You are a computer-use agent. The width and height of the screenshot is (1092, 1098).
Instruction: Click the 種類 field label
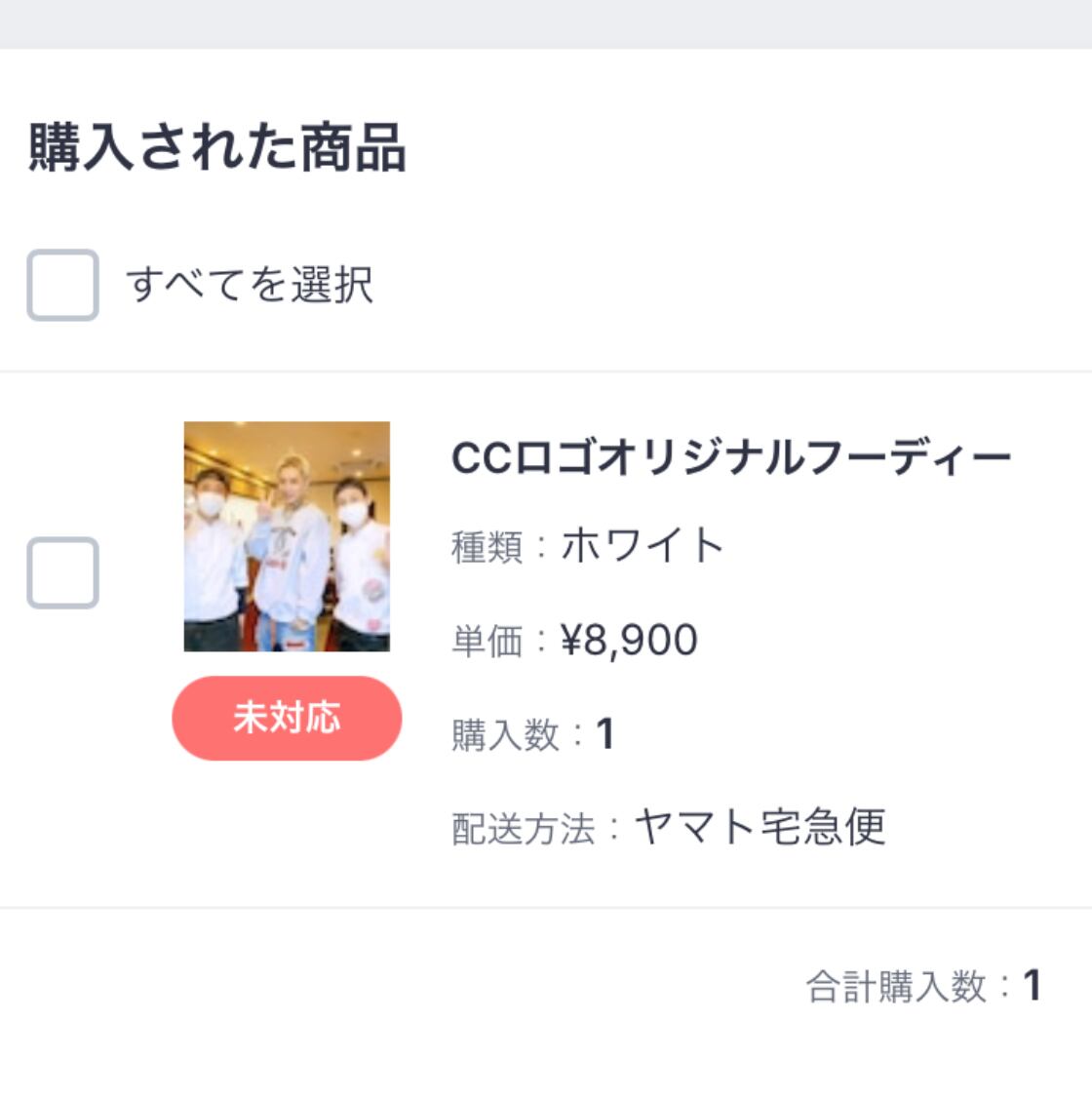tap(487, 547)
